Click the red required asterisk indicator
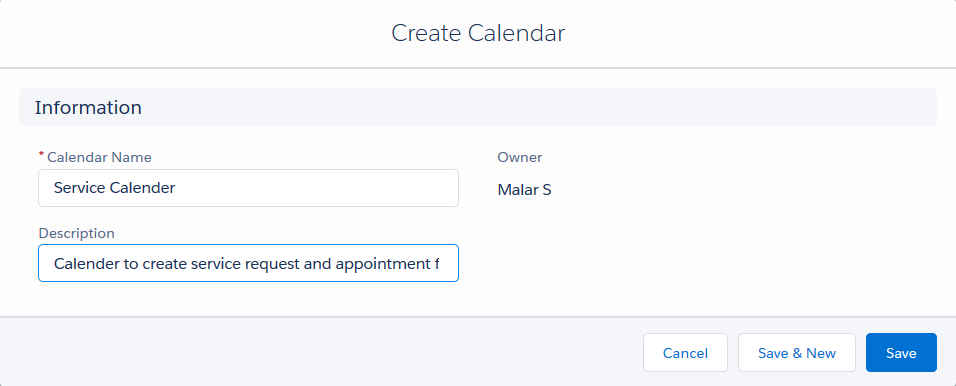 pyautogui.click(x=41, y=156)
